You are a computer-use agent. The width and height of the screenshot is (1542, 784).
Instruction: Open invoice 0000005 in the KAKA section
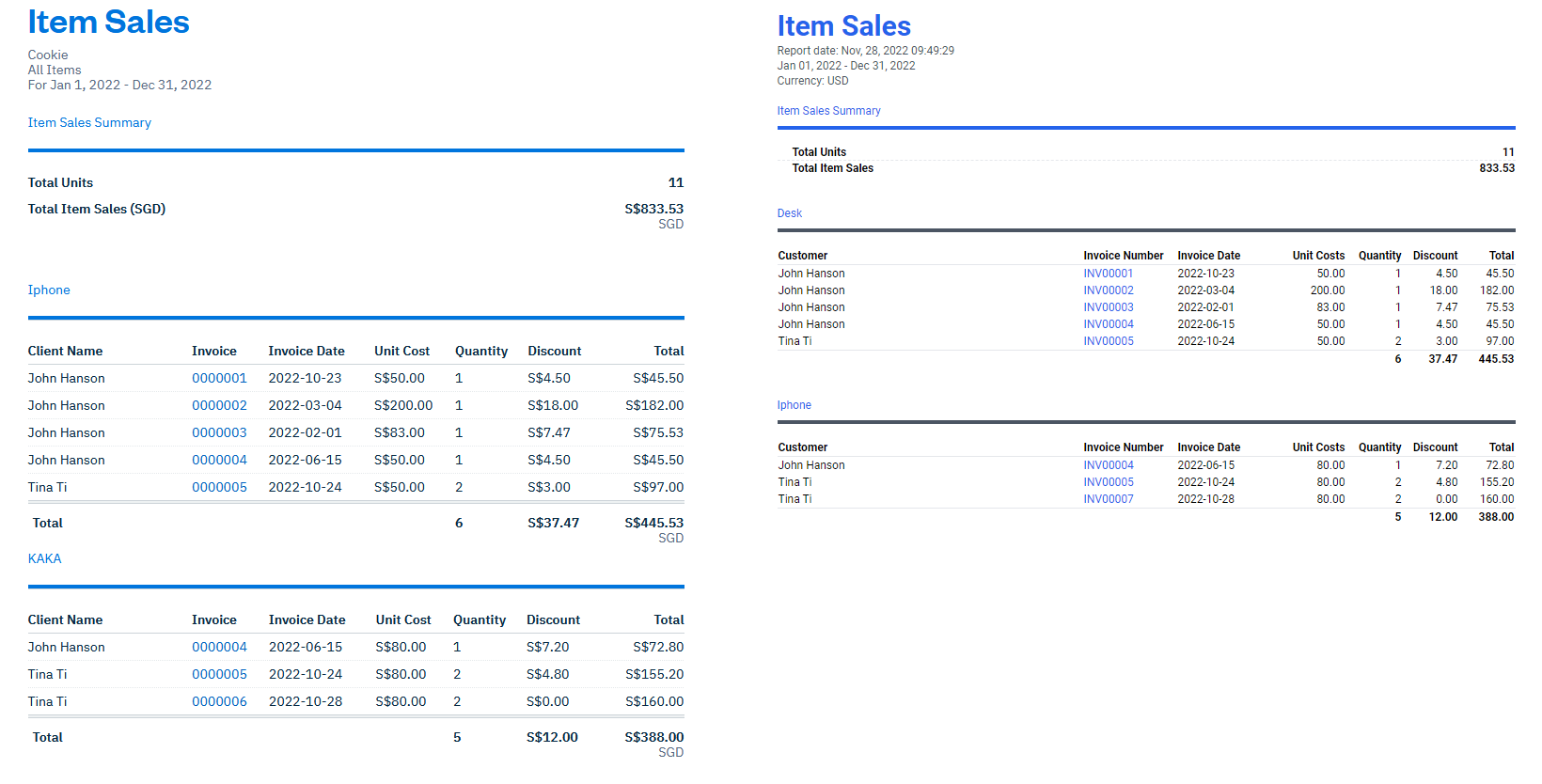tap(219, 674)
